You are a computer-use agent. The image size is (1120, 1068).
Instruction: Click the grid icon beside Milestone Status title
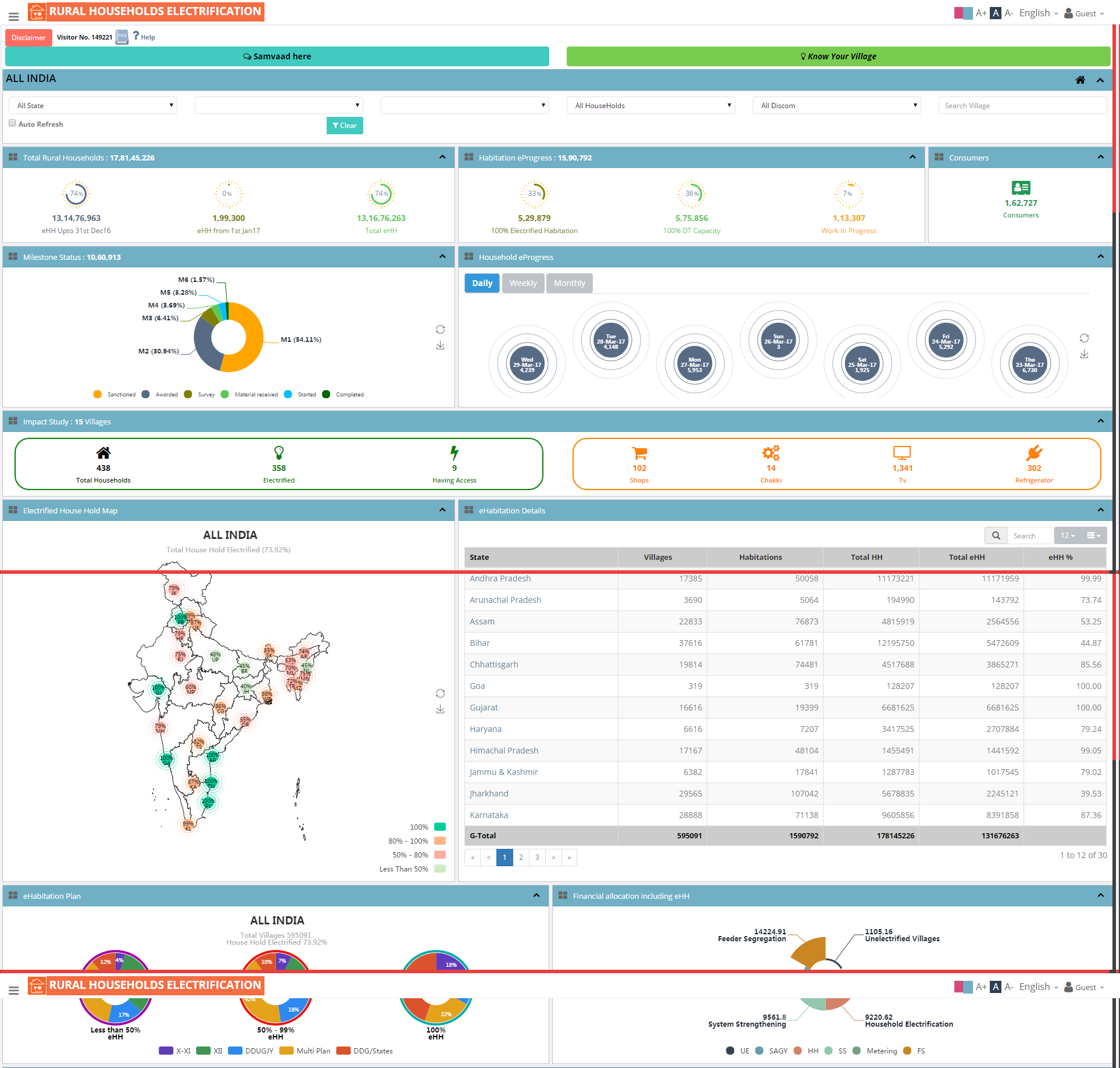(13, 256)
